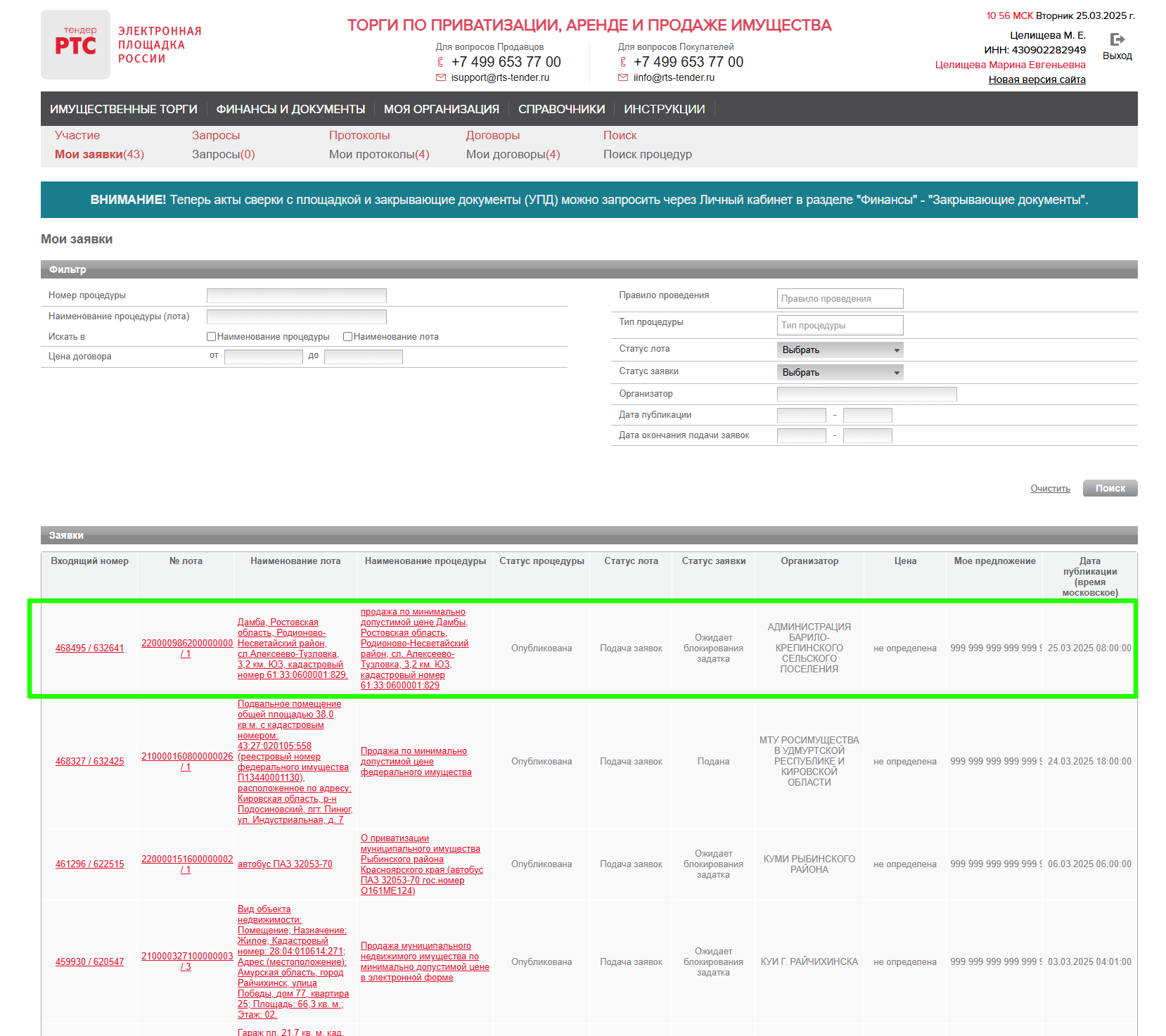The image size is (1166, 1036).
Task: Click organizer cell 'КУИ Г. РАЙЧИХИНСКА'
Action: tap(809, 961)
